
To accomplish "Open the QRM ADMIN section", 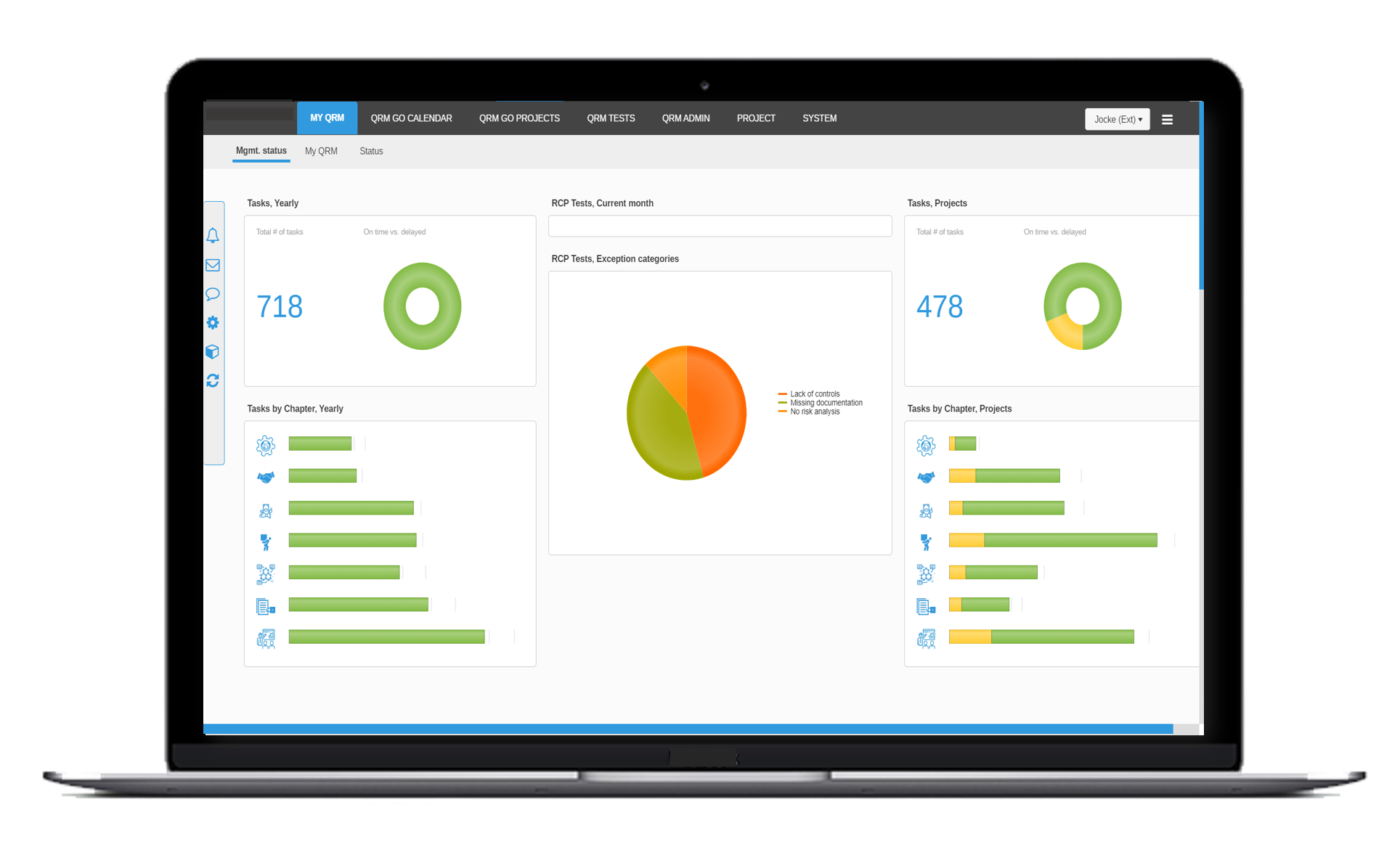I will pyautogui.click(x=685, y=118).
